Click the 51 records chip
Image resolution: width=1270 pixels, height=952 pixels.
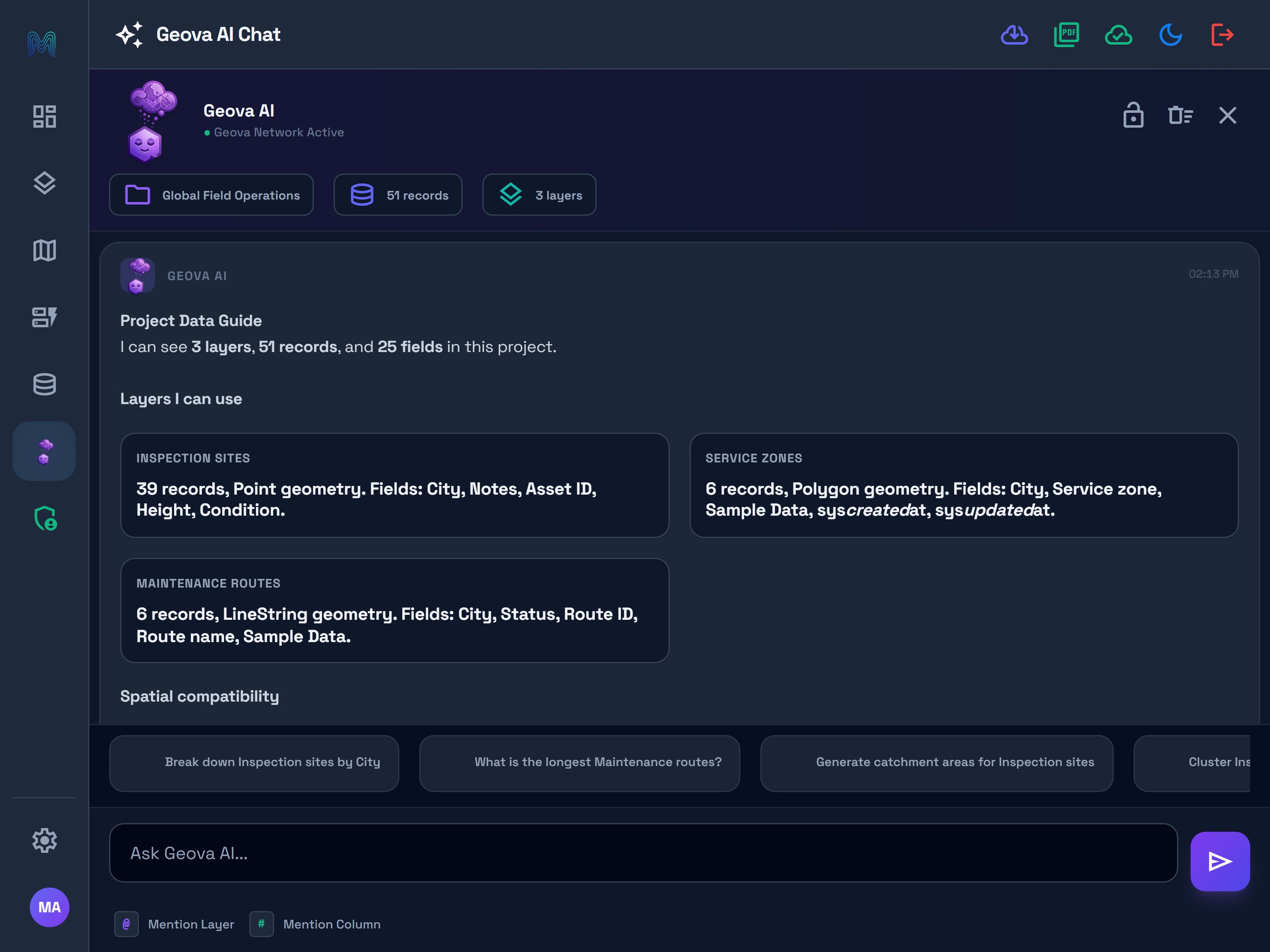398,195
